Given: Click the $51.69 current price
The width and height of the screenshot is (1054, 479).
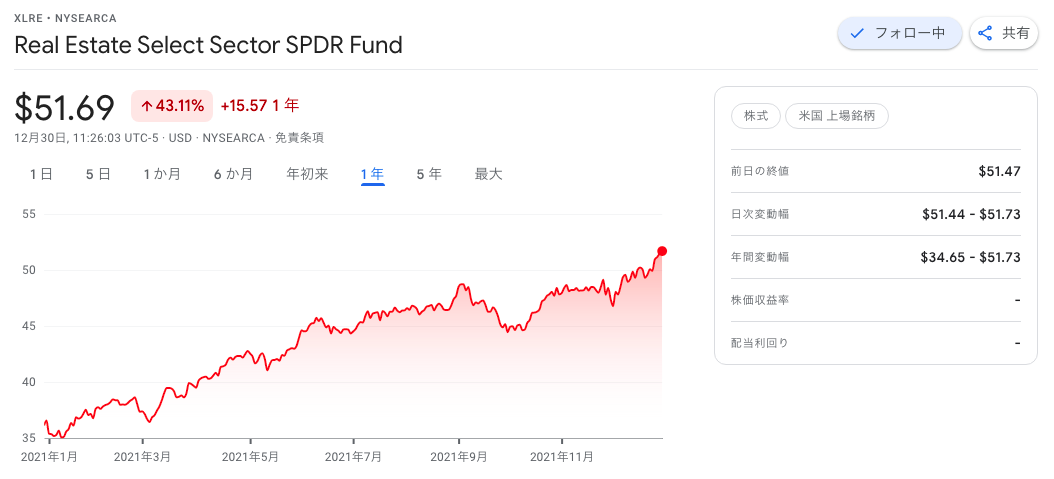Looking at the screenshot, I should 65,107.
